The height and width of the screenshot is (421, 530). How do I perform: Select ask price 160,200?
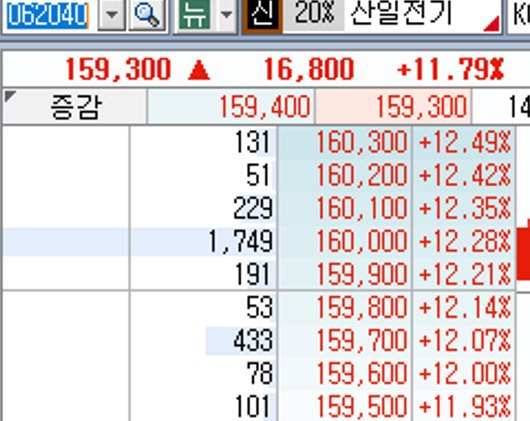pos(362,175)
